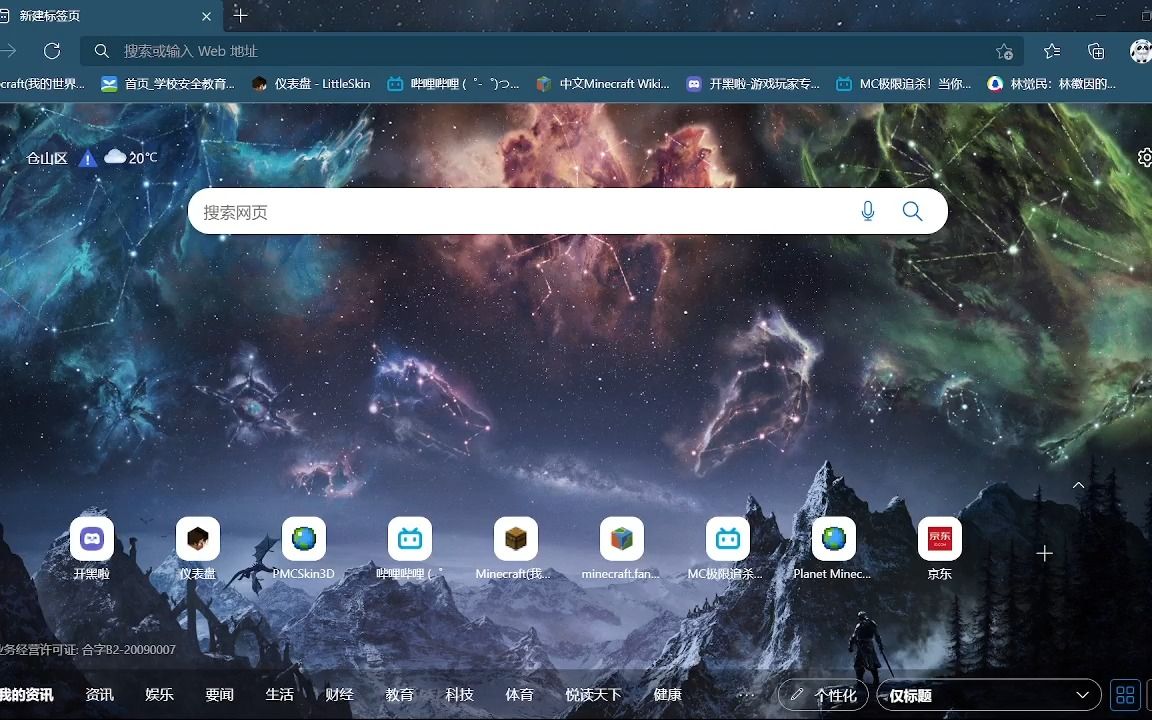Click the voice search microphone icon

tap(868, 211)
